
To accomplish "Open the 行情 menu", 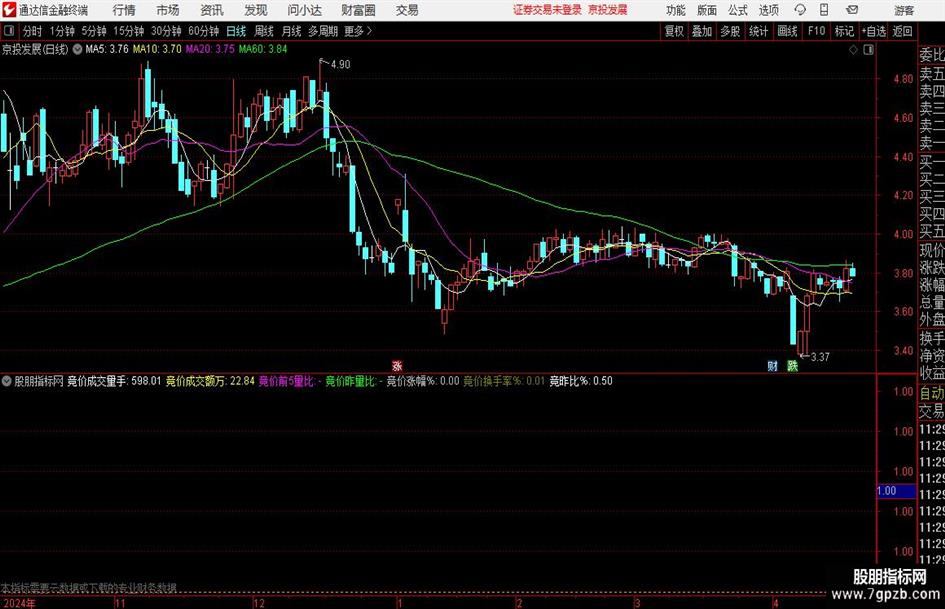I will 124,10.
